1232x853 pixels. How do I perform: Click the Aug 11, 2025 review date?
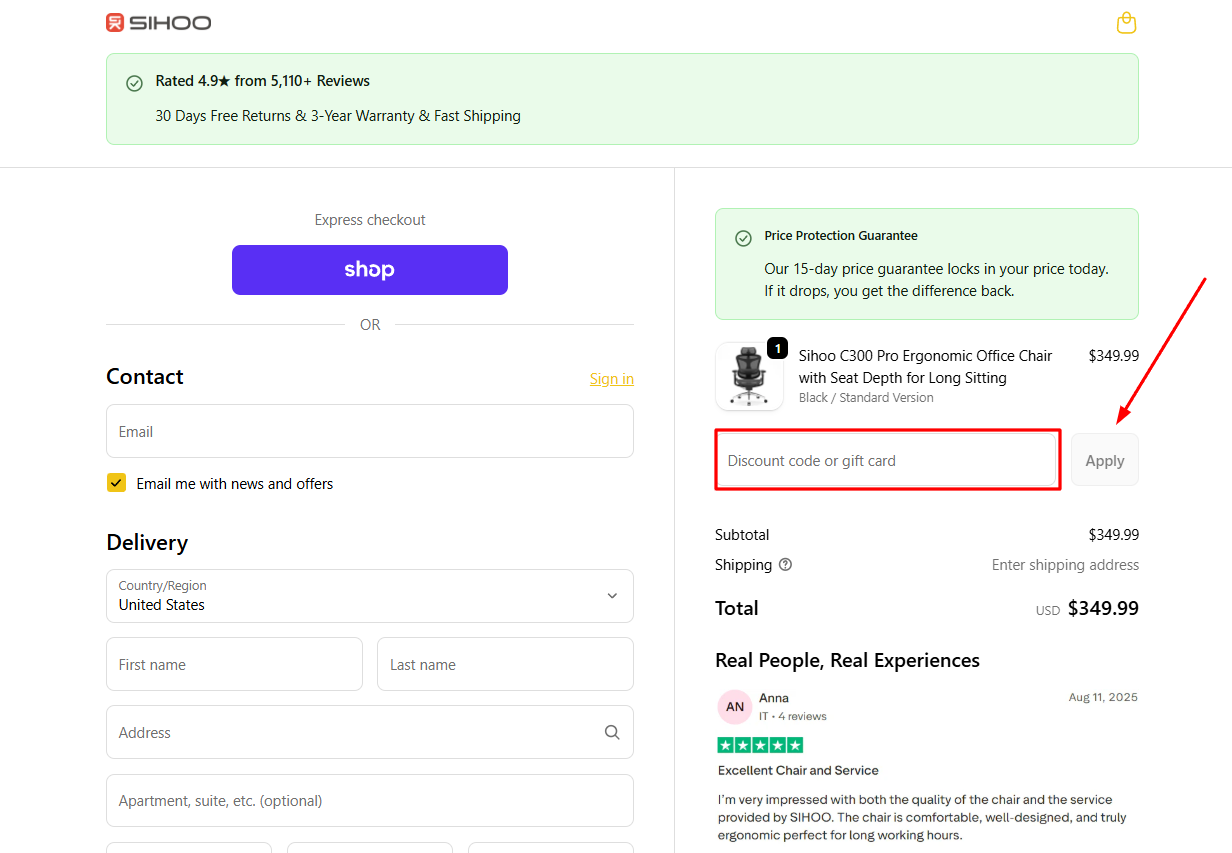[x=1103, y=697]
